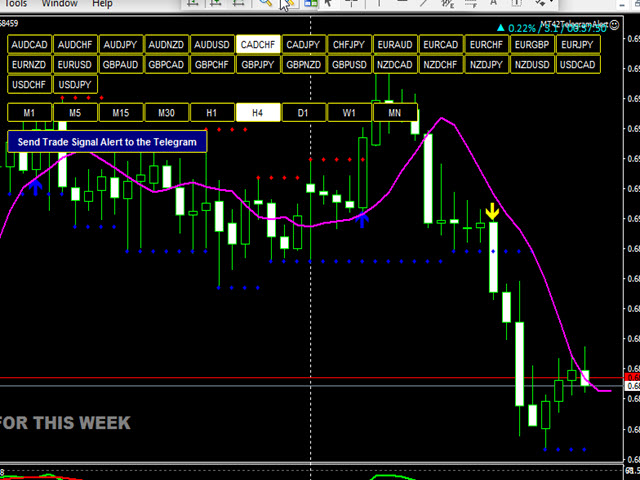Choose the Fibonacci Retracement tool
The image size is (640, 480).
pos(471,3)
